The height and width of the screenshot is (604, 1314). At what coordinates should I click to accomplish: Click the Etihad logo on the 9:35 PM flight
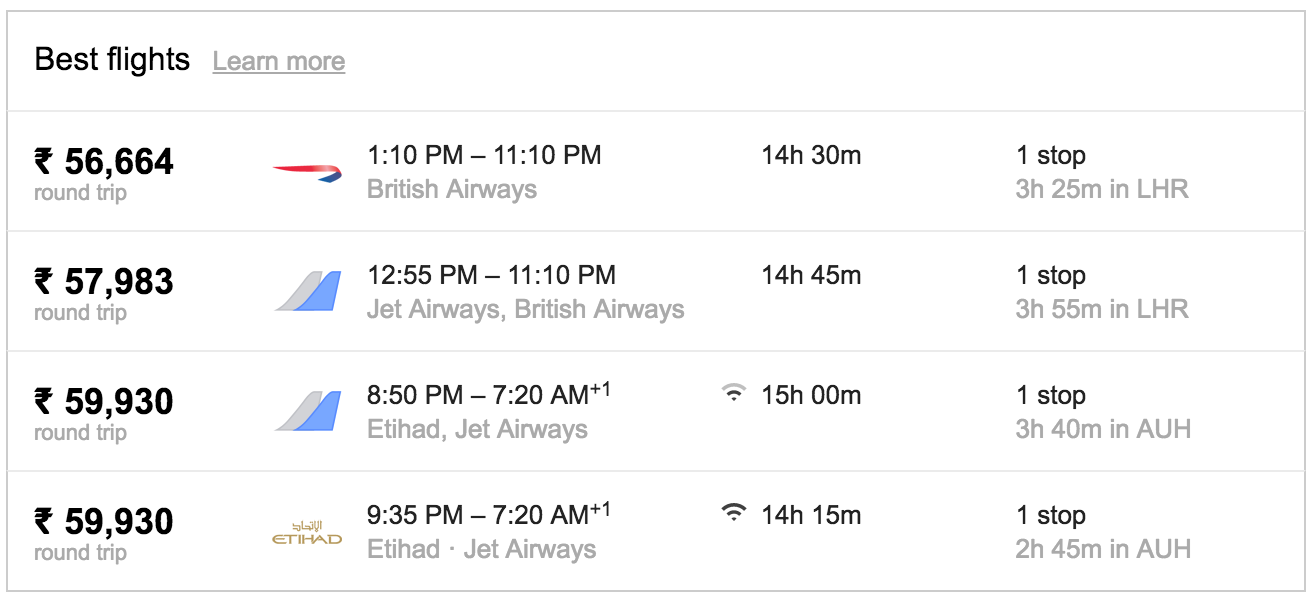(307, 533)
